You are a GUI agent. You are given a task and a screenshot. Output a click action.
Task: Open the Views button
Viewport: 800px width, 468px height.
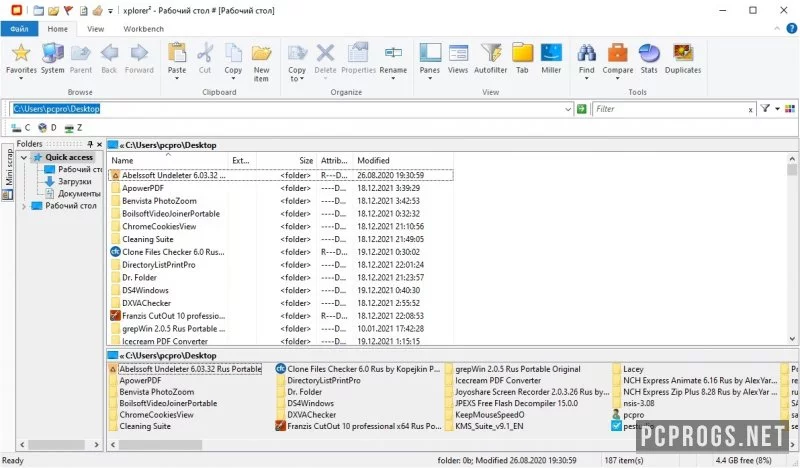point(458,60)
